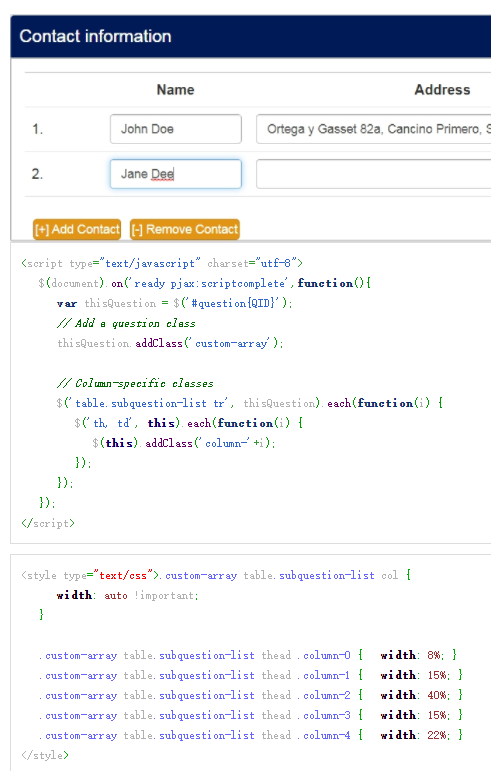Image resolution: width=491 pixels, height=771 pixels.
Task: Click the closing </script> tag
Action: pyautogui.click(x=48, y=523)
